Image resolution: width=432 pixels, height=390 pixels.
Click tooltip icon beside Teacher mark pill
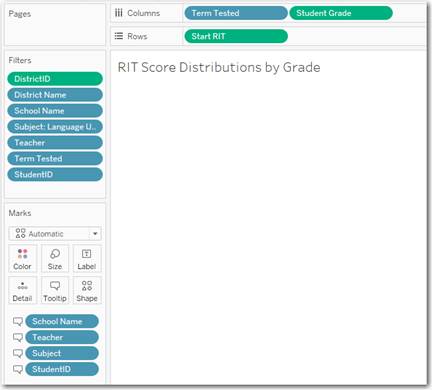coord(17,337)
